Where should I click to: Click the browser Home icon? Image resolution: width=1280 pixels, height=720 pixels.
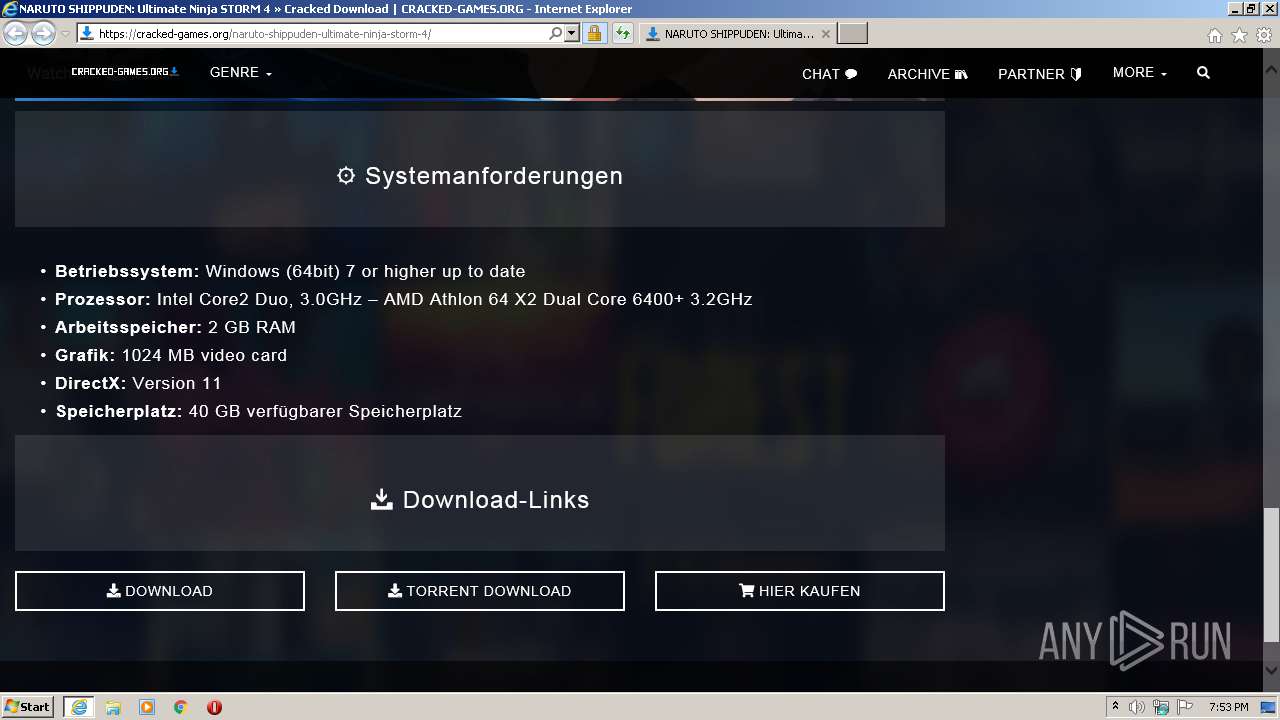click(1215, 35)
